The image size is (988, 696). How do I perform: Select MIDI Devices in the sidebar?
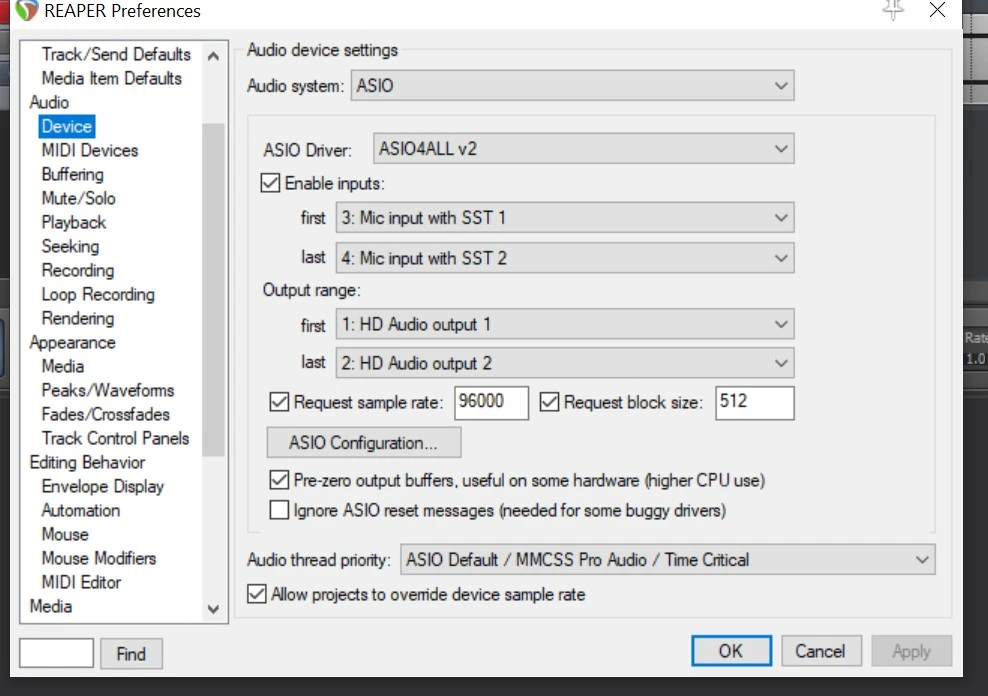[x=90, y=150]
